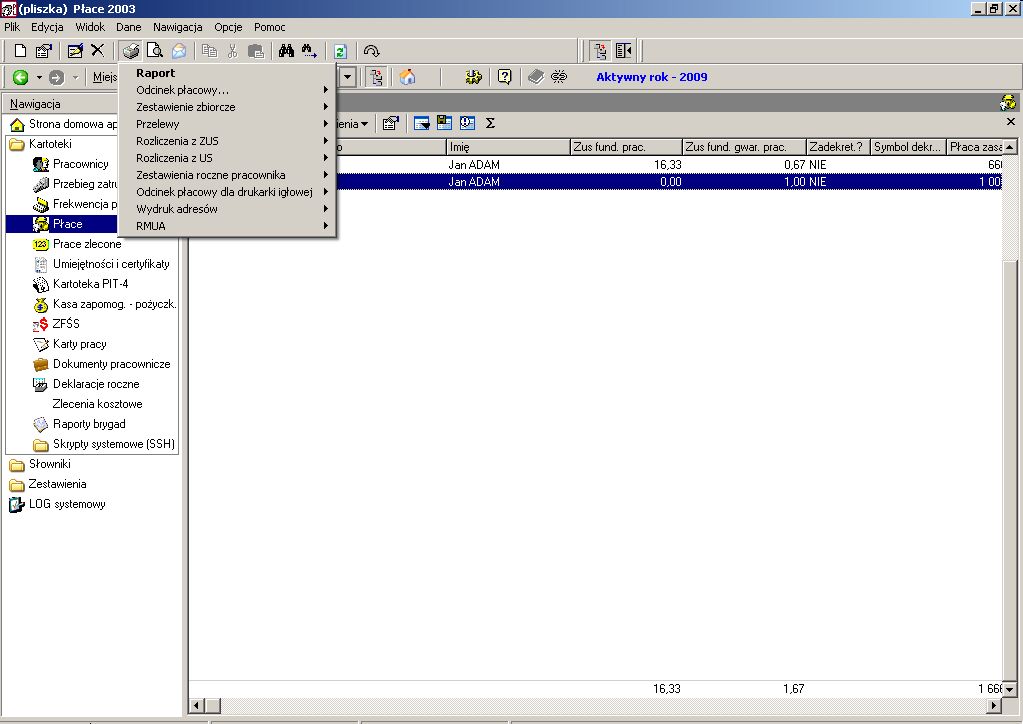The height and width of the screenshot is (724, 1023).
Task: Open print preview magnifier icon
Action: [x=155, y=51]
